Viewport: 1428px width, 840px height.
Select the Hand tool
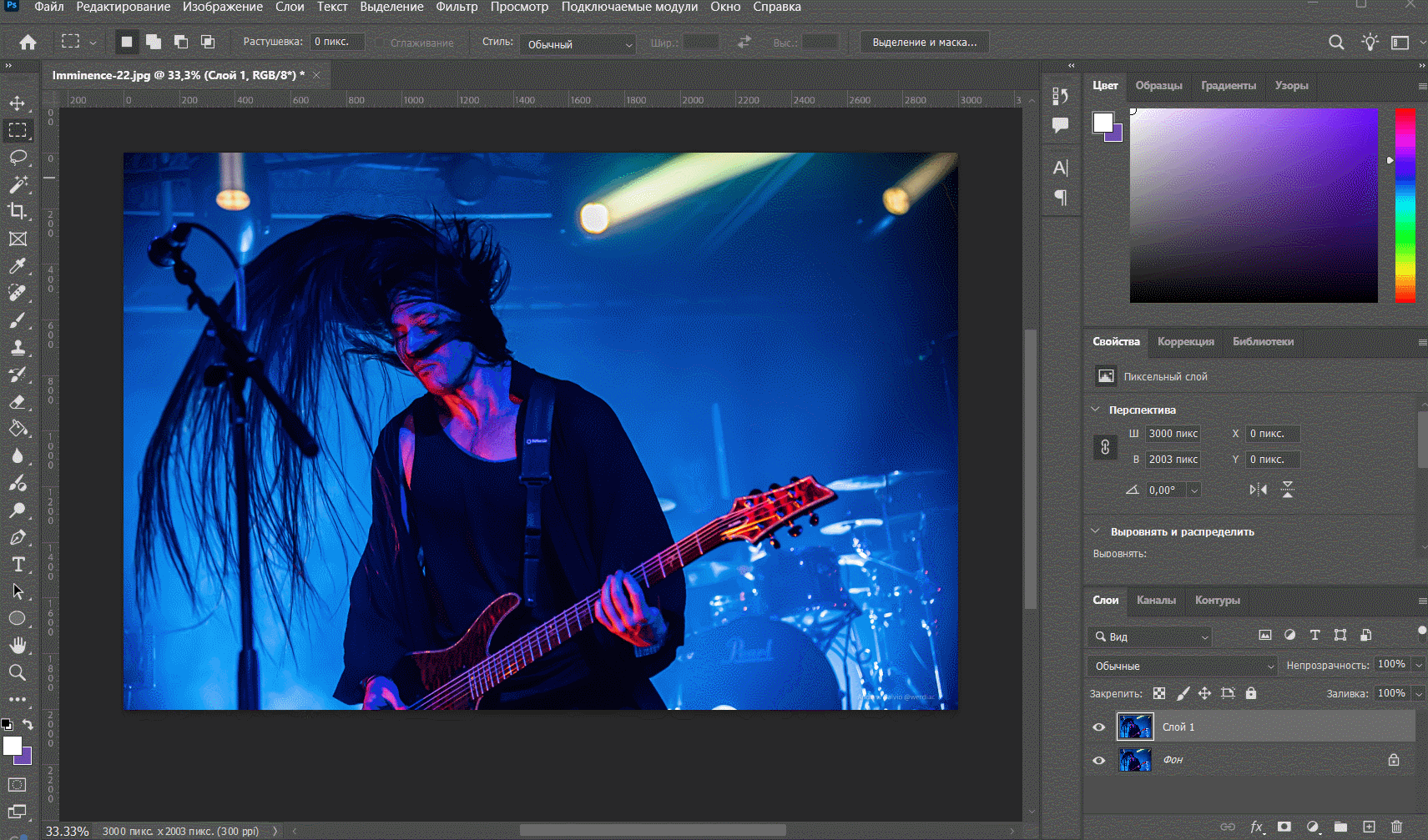(18, 645)
